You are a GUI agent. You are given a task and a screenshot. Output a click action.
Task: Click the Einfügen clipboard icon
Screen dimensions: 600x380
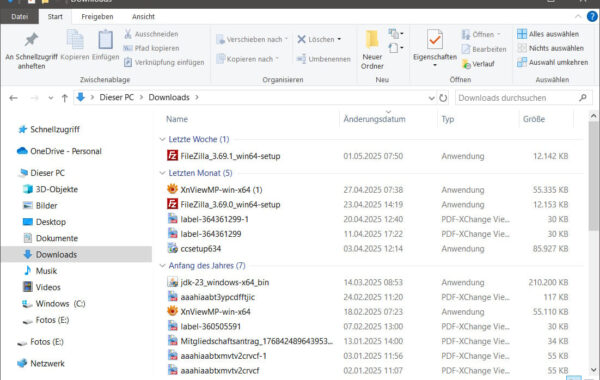(105, 40)
